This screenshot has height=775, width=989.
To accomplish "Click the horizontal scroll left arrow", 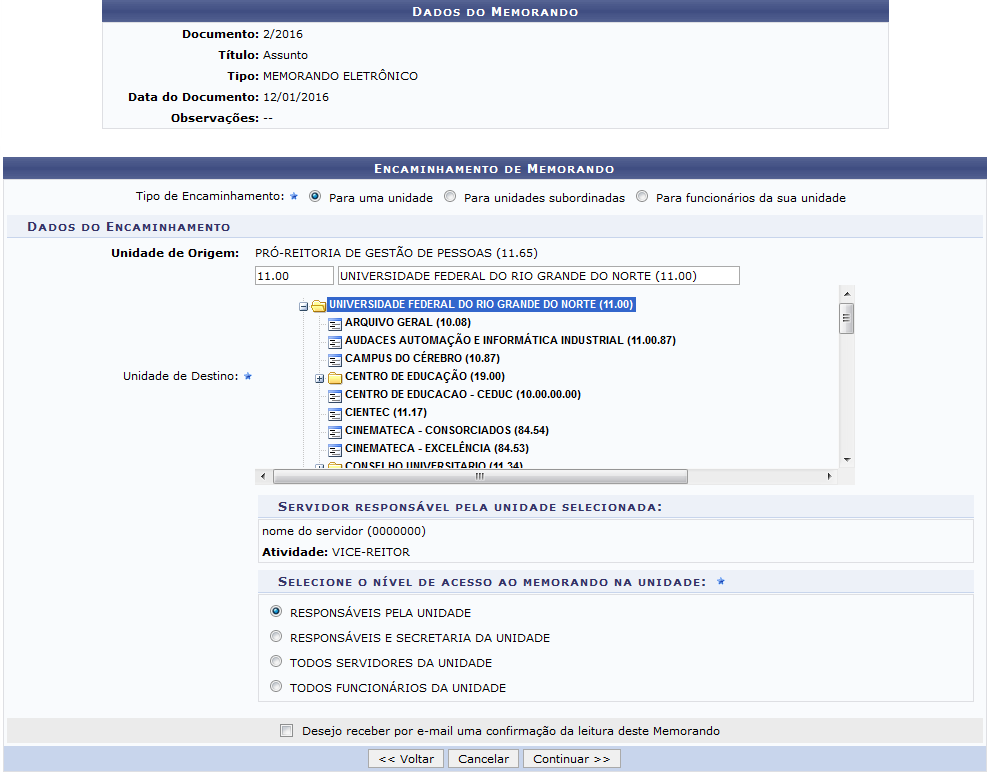I will pos(263,477).
